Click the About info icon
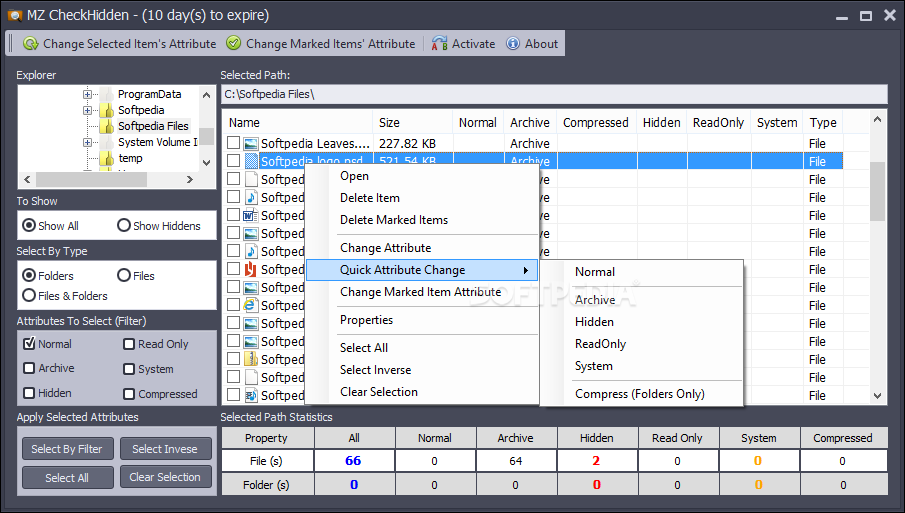Image resolution: width=905 pixels, height=513 pixels. coord(513,43)
